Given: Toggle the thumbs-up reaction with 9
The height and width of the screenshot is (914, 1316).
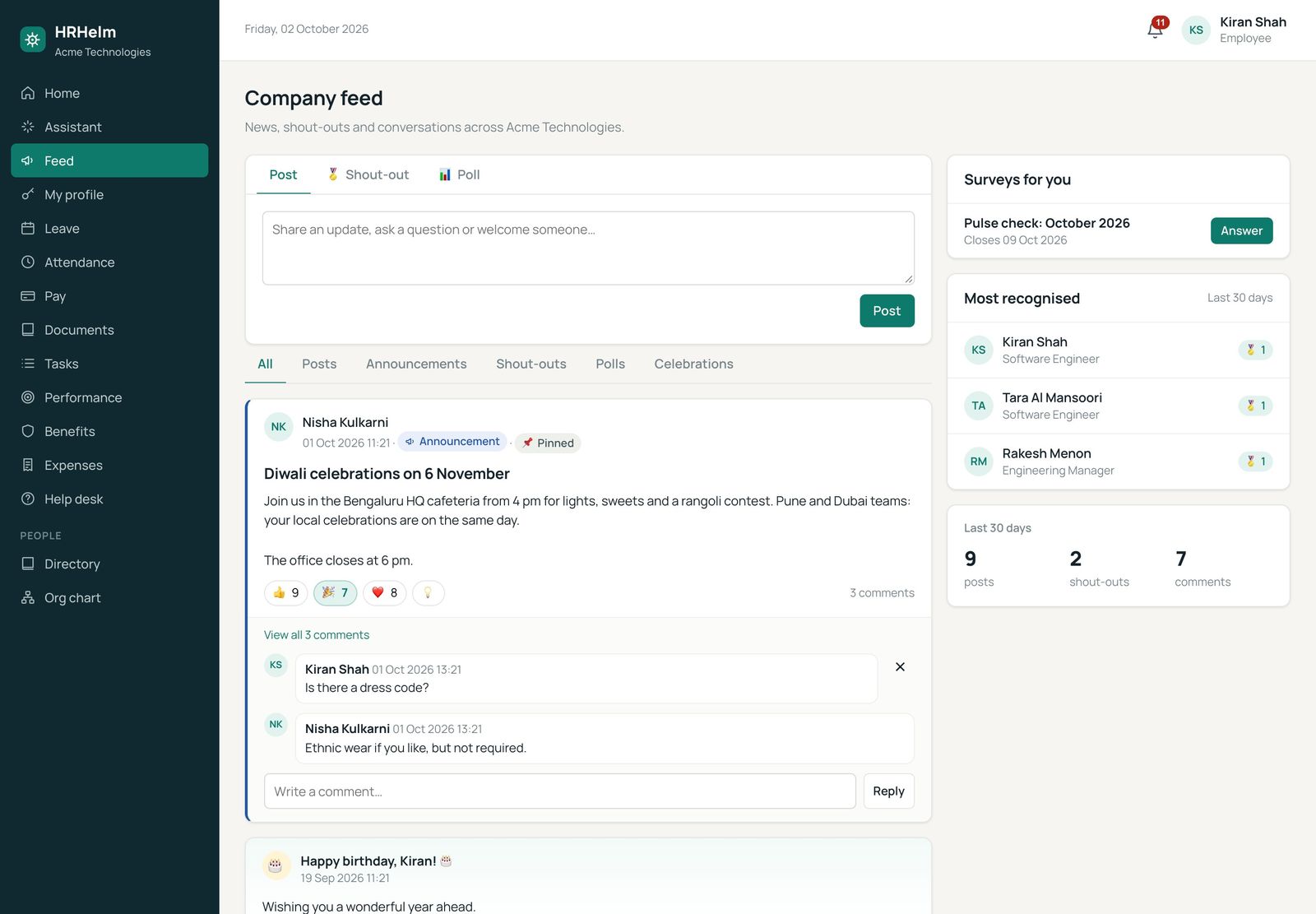Looking at the screenshot, I should click(x=286, y=593).
